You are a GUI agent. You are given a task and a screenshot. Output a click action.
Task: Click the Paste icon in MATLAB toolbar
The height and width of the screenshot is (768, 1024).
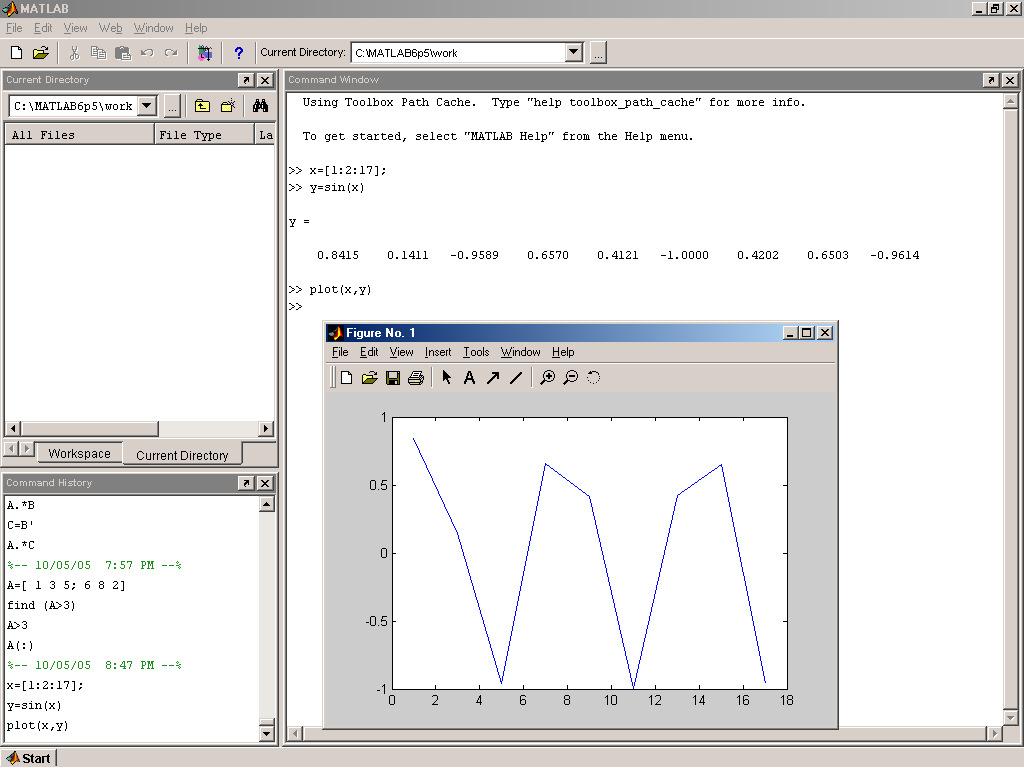123,53
